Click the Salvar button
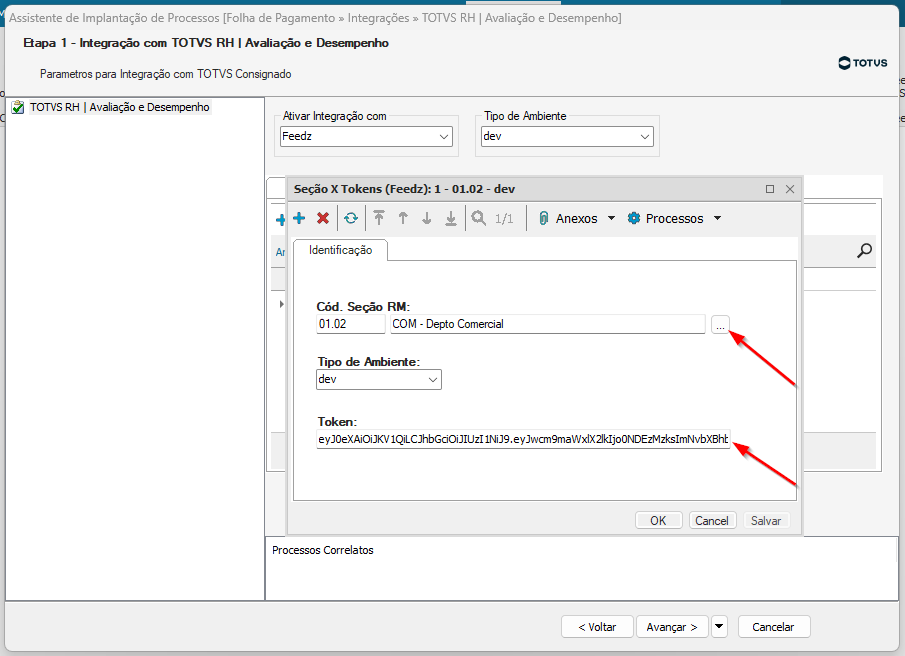 [x=766, y=520]
